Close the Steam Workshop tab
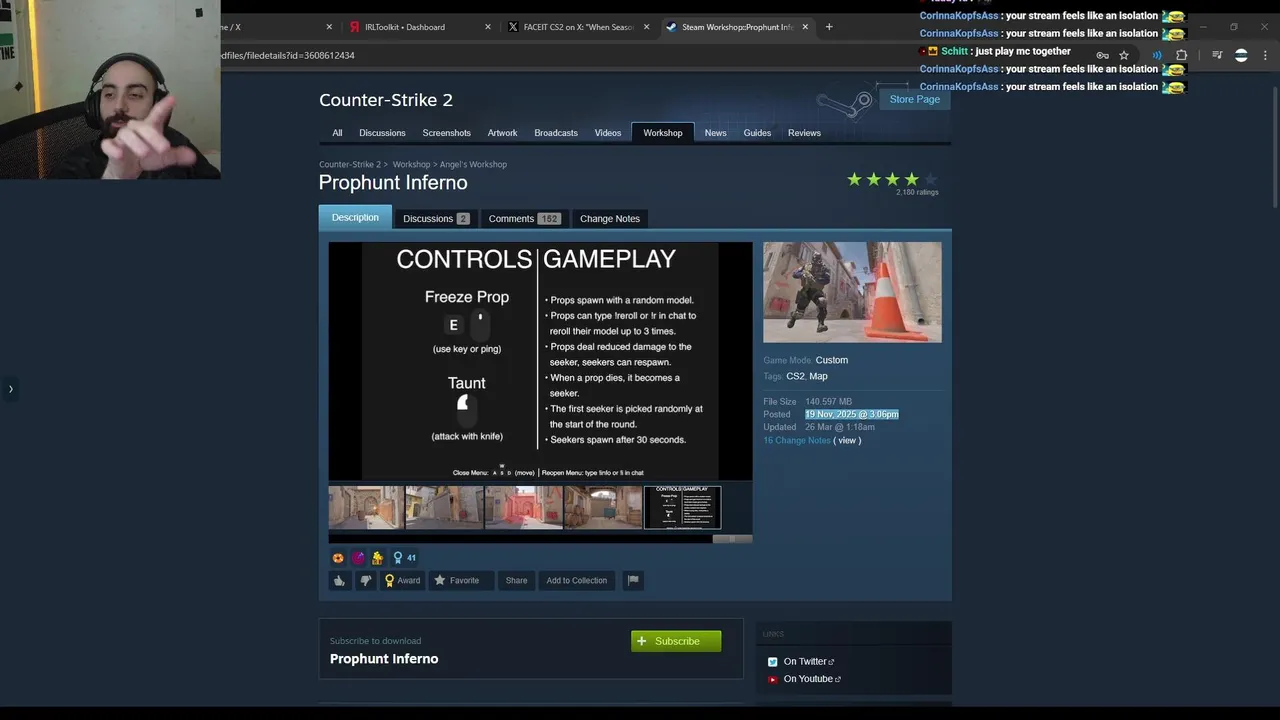 tap(805, 27)
